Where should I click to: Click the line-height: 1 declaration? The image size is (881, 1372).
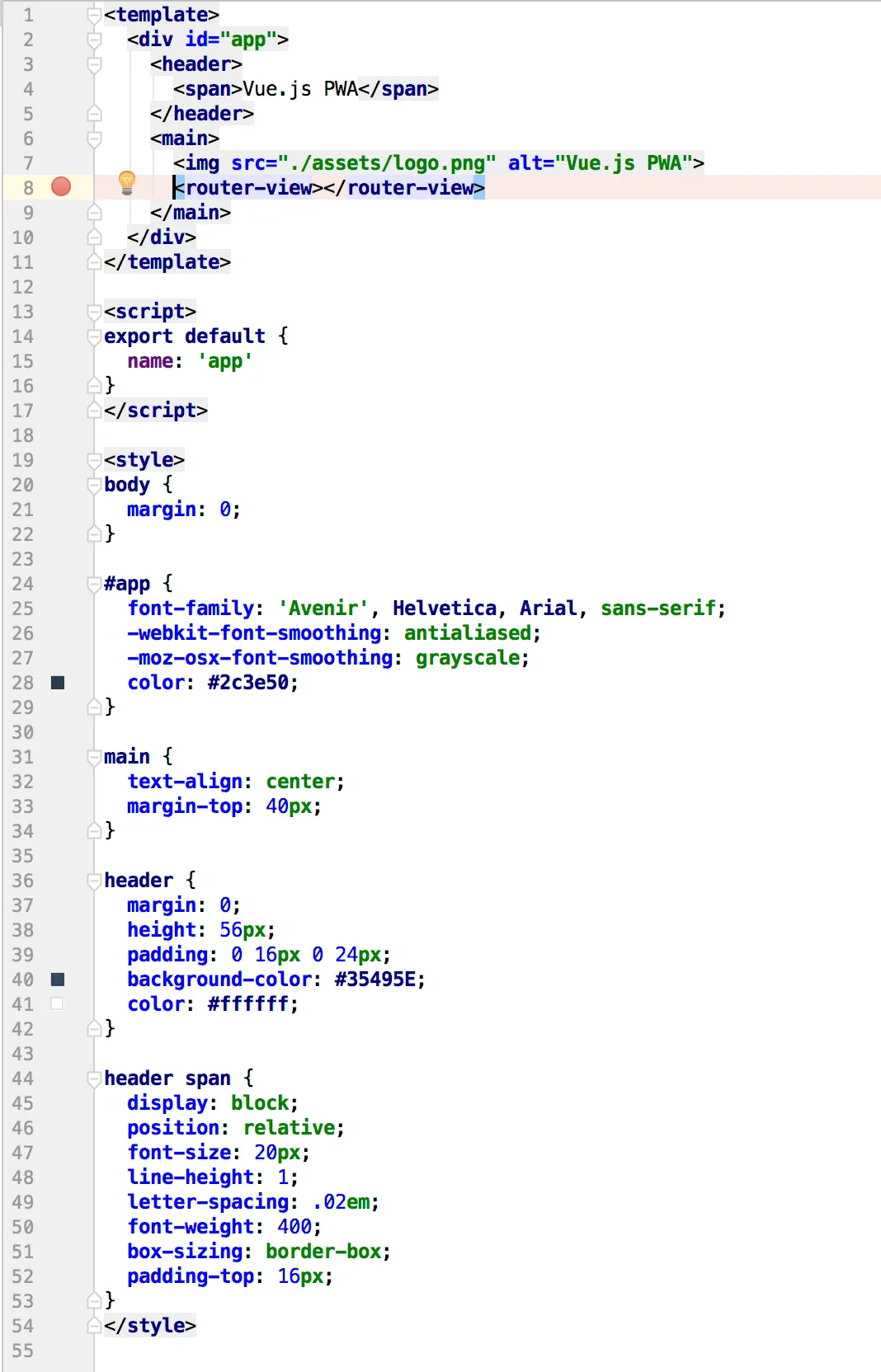pos(213,1177)
